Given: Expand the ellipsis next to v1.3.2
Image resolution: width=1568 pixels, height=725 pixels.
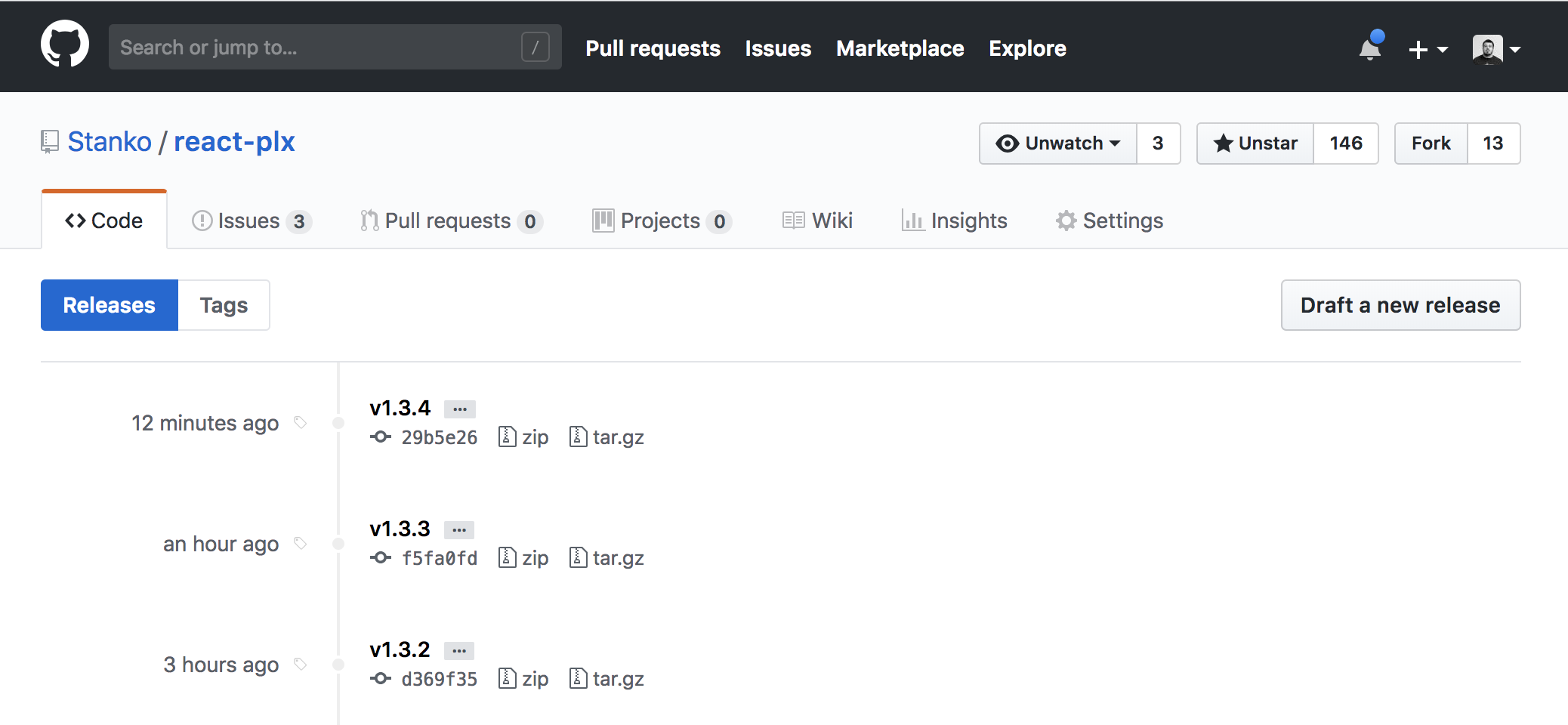Looking at the screenshot, I should point(459,650).
